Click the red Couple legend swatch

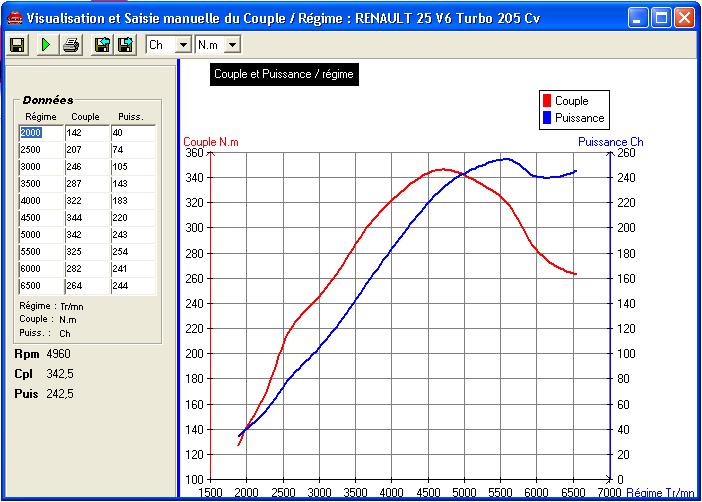point(547,101)
